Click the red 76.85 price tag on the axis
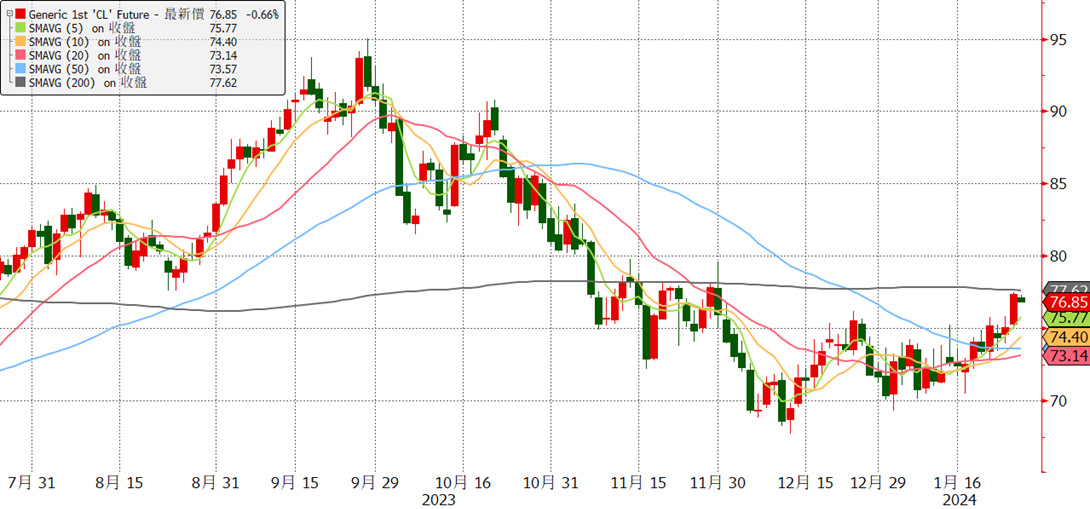1090x509 pixels. [x=1066, y=302]
